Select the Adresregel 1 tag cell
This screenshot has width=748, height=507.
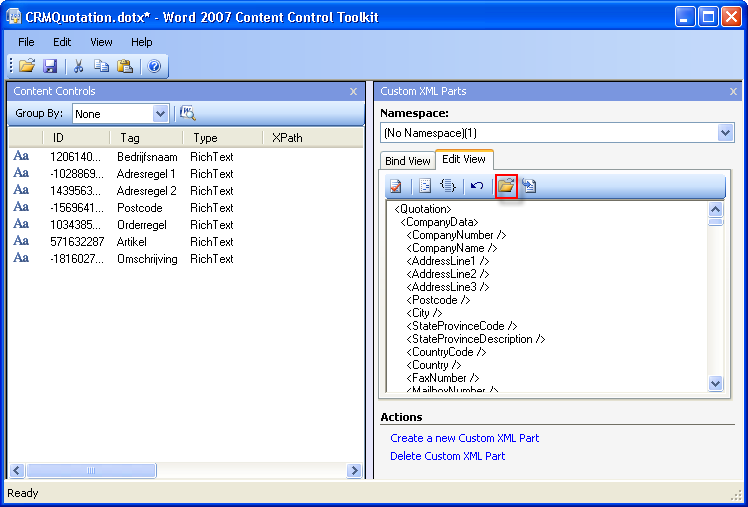click(x=146, y=174)
